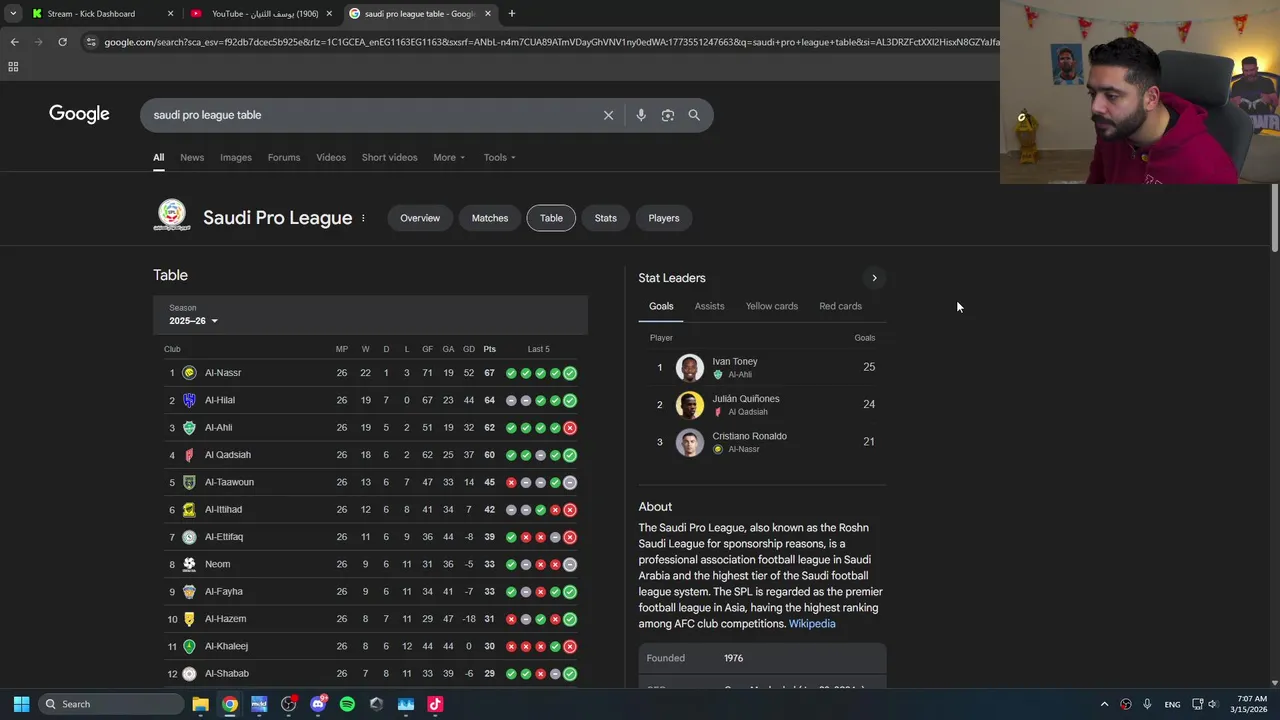
Task: Open Al-Taawoun row in table
Action: [370, 482]
